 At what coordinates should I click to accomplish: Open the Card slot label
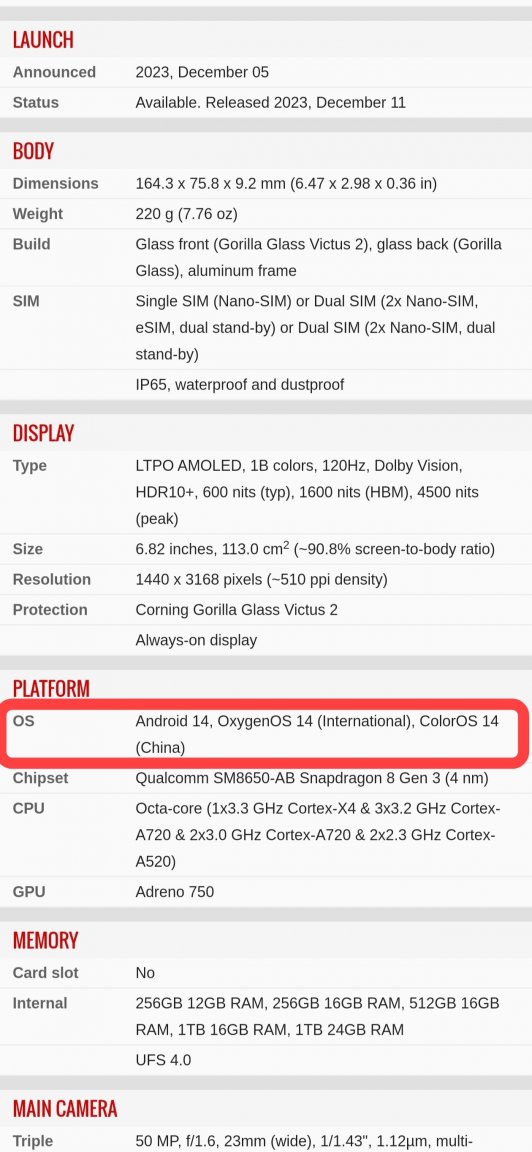pos(46,972)
